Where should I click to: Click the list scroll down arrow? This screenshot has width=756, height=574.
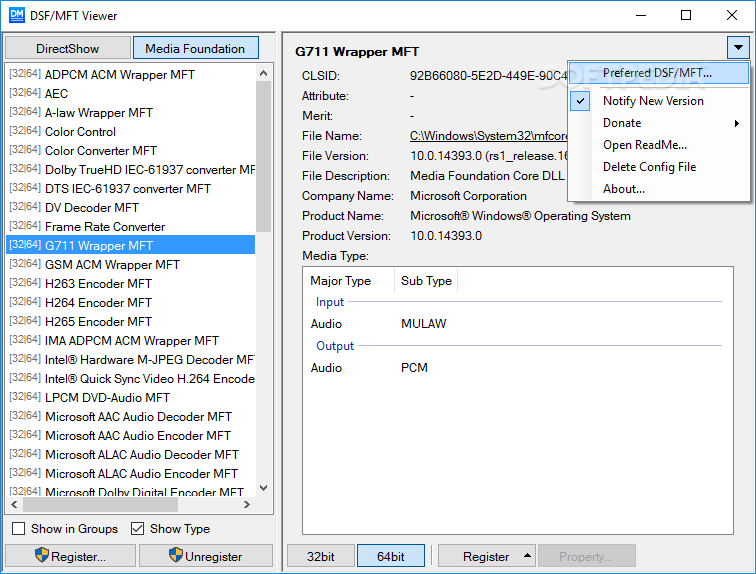click(x=263, y=488)
